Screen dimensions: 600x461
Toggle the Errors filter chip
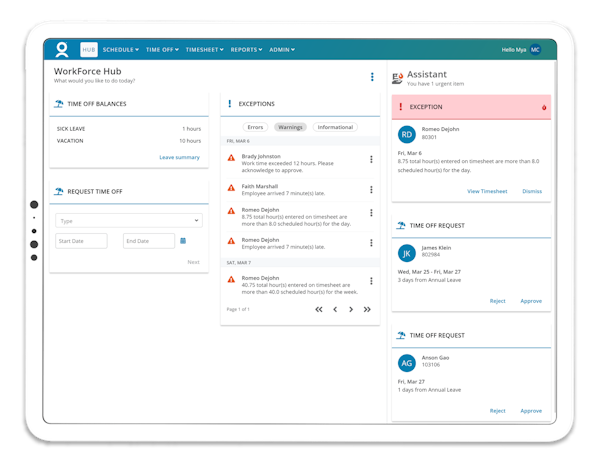[x=255, y=127]
